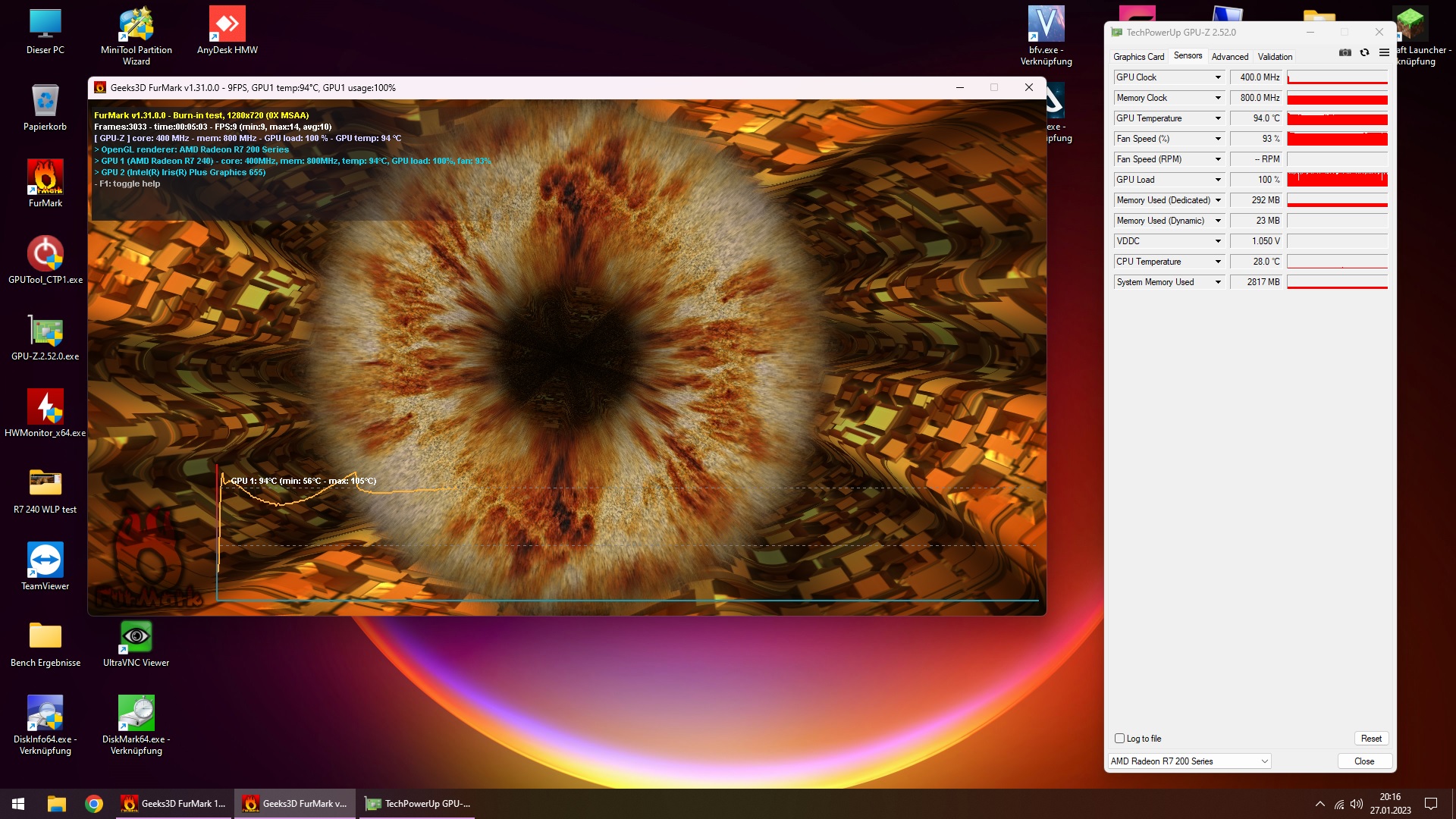
Task: Click the GPU-Z refresh icon
Action: tap(1364, 52)
